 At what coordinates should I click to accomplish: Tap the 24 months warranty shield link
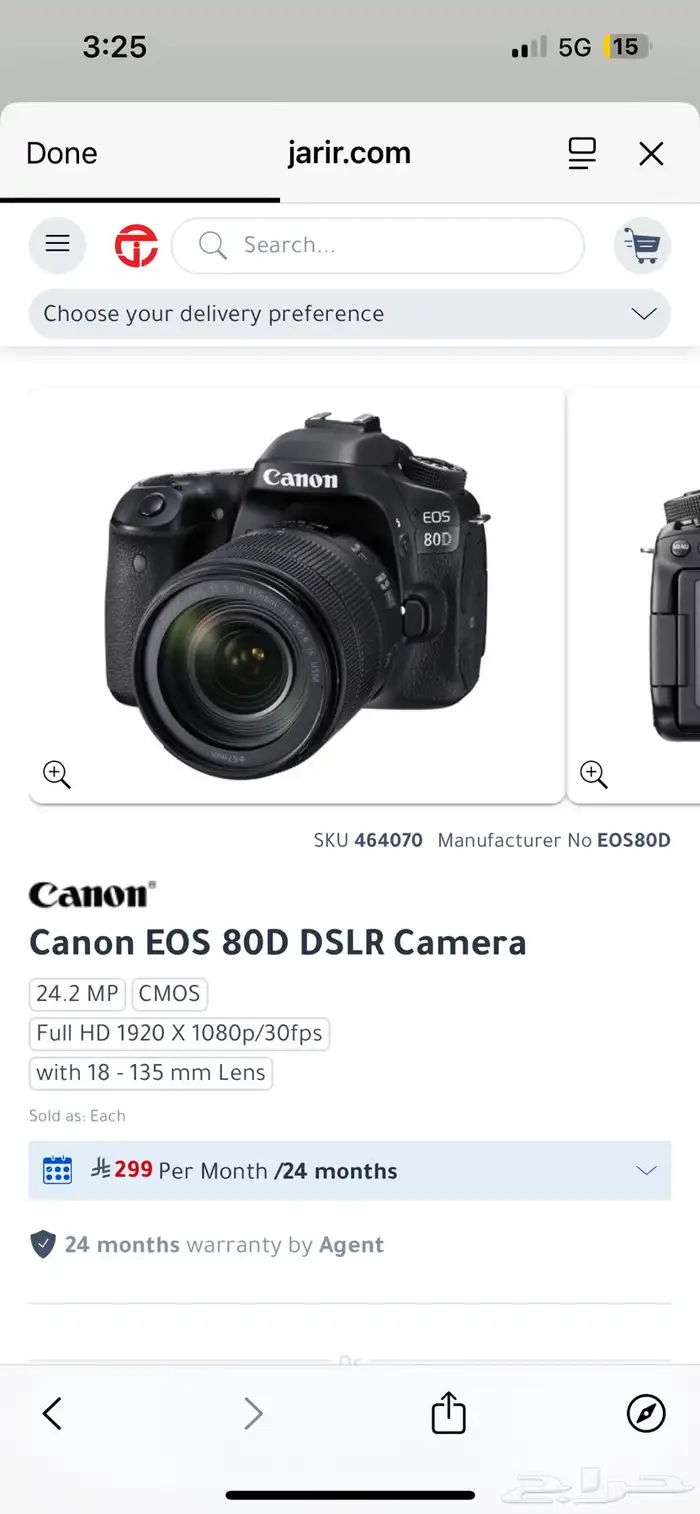[207, 1245]
